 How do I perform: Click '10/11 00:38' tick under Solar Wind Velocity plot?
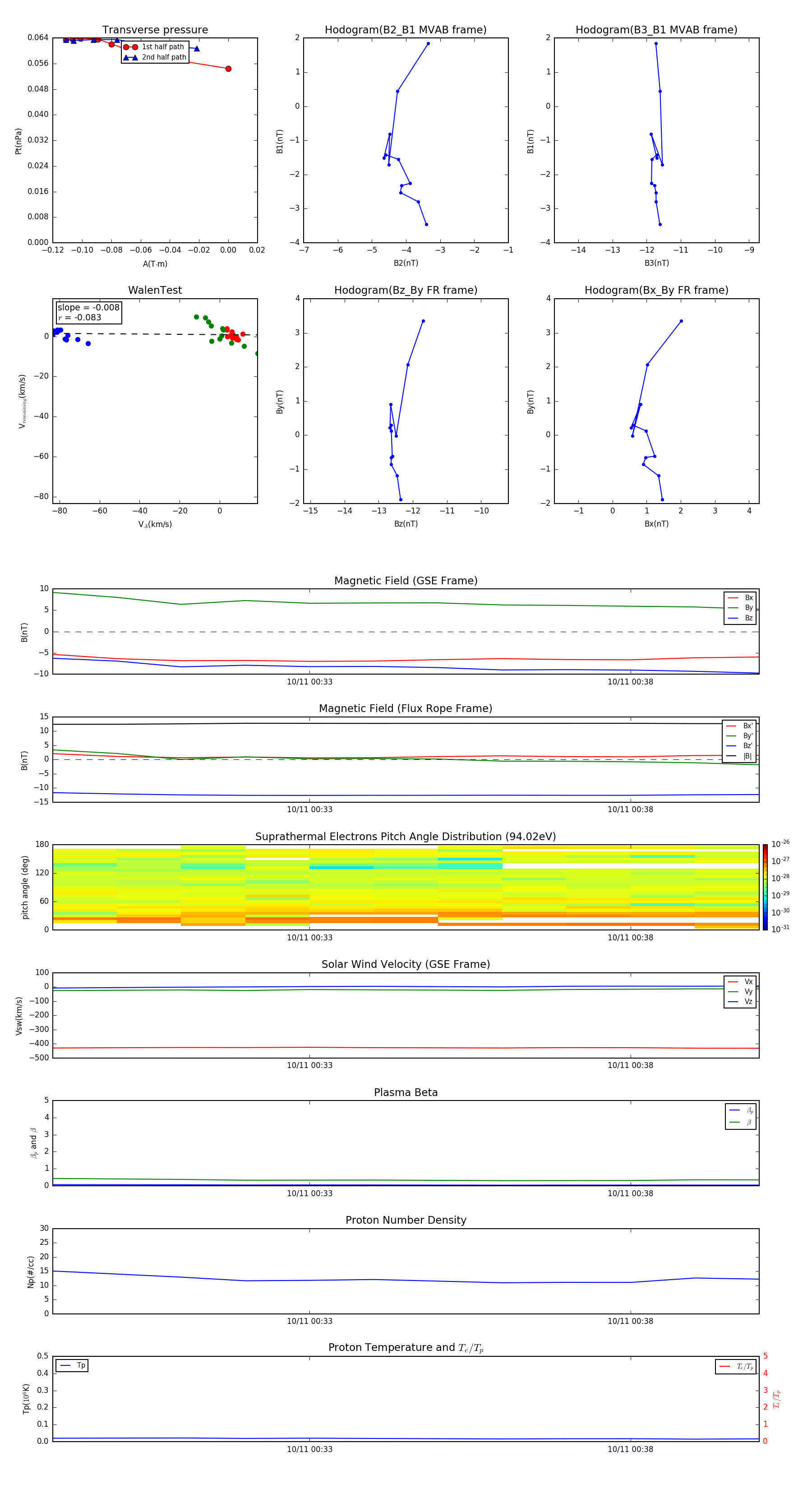tap(630, 1065)
